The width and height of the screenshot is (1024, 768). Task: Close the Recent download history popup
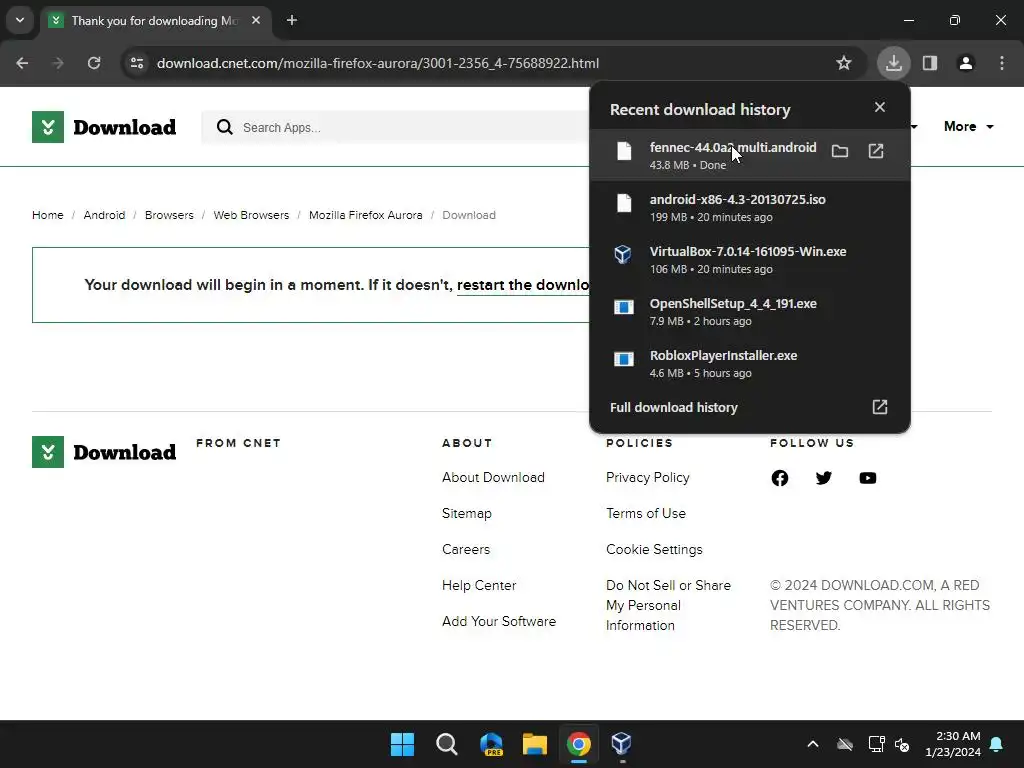pyautogui.click(x=880, y=107)
